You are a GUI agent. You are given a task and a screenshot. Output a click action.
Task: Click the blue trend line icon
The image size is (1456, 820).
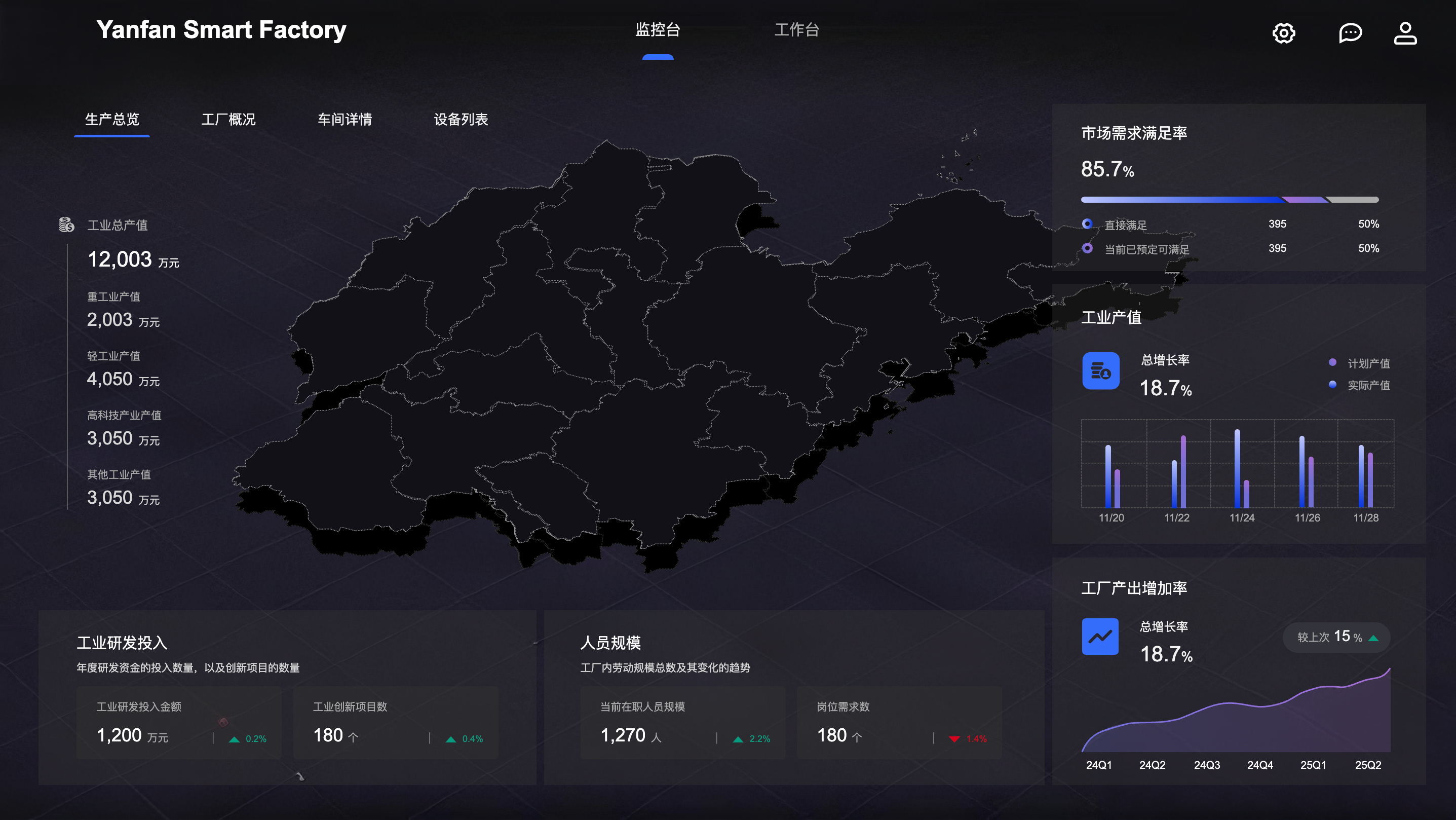[x=1100, y=637]
